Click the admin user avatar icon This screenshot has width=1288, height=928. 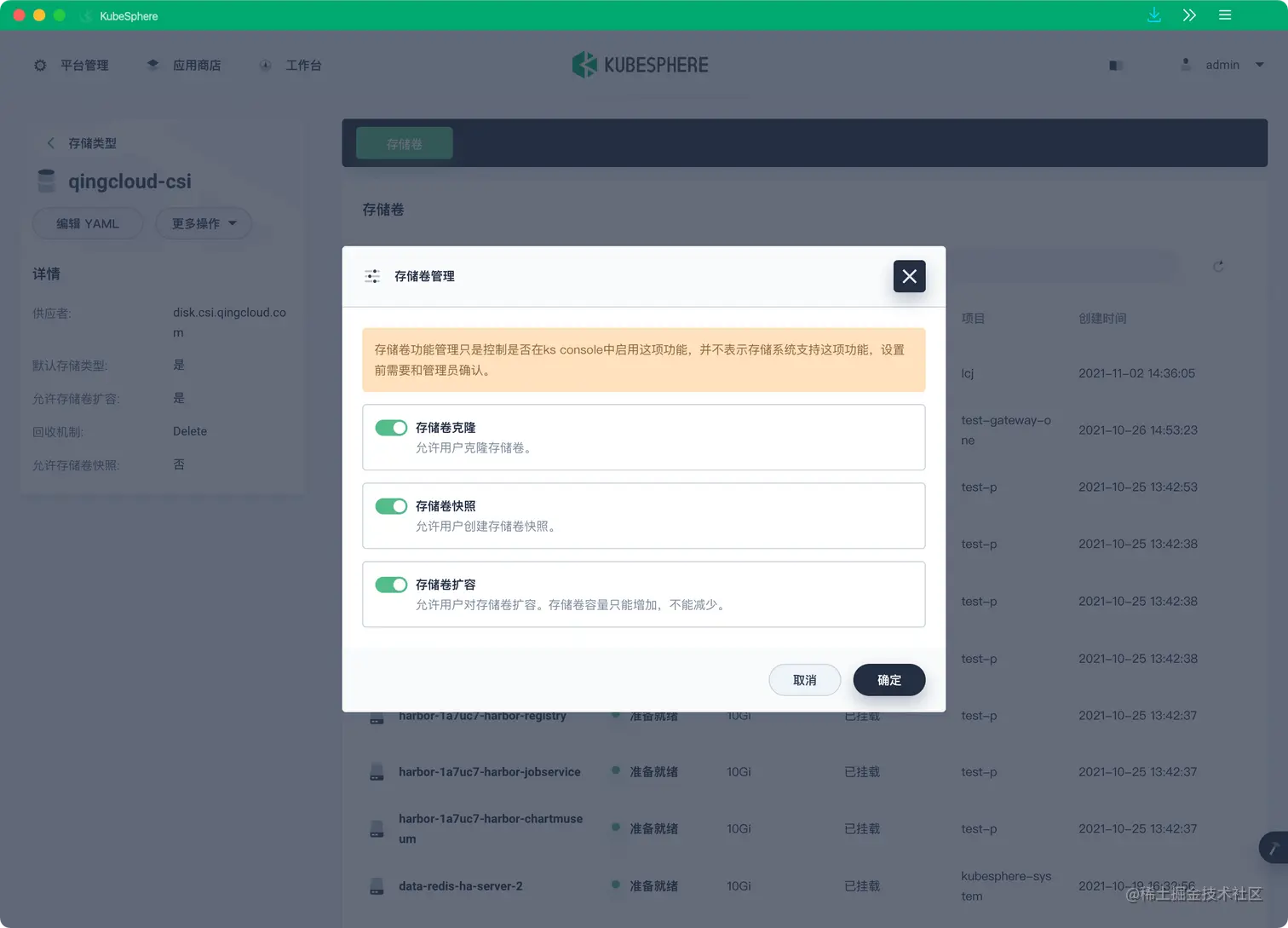tap(1186, 65)
